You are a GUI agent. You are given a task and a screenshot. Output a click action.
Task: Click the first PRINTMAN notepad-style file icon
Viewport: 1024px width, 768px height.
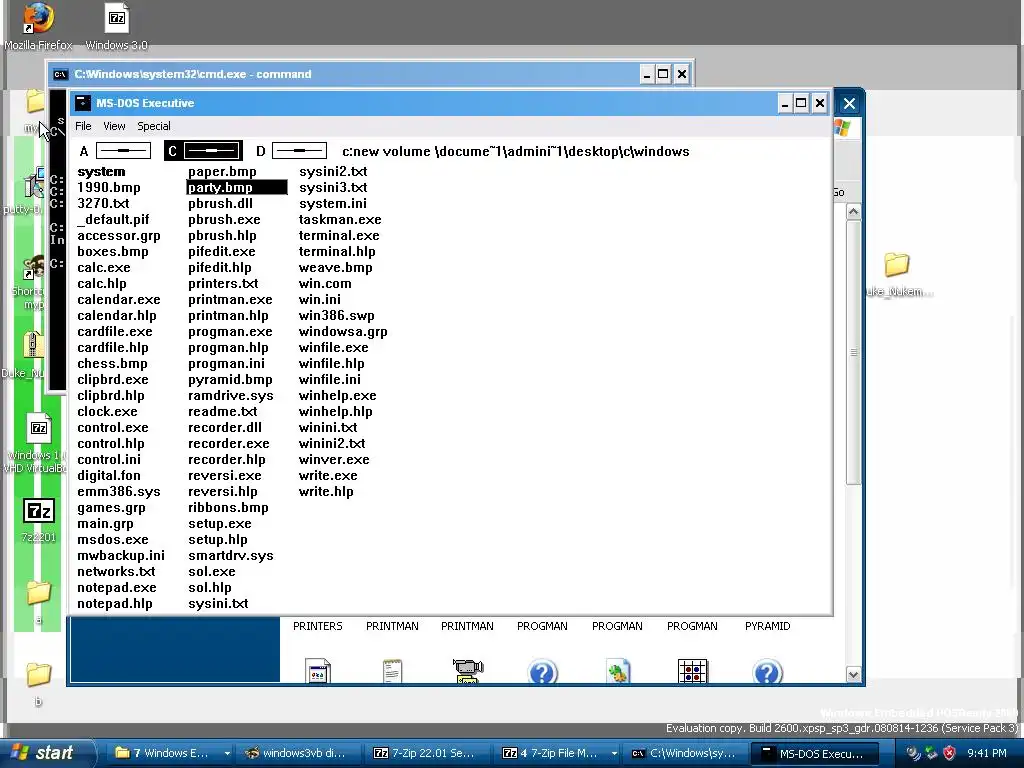click(392, 670)
